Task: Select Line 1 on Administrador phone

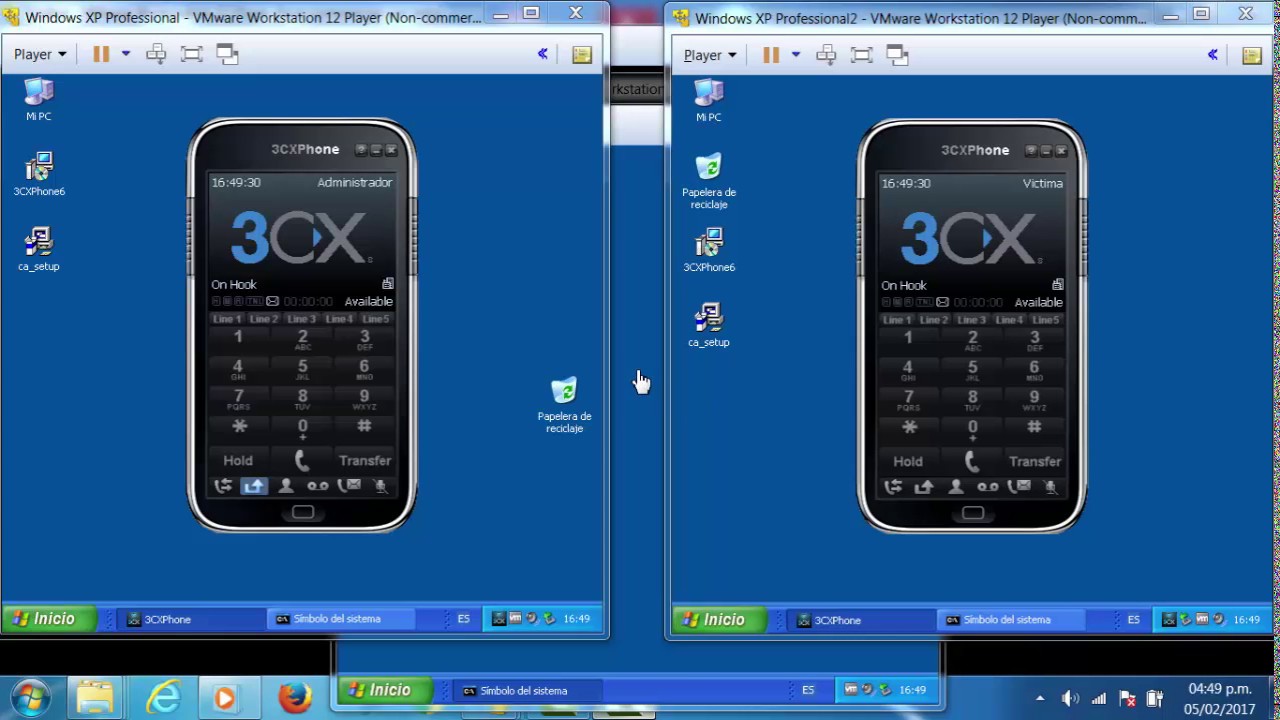Action: coord(226,319)
